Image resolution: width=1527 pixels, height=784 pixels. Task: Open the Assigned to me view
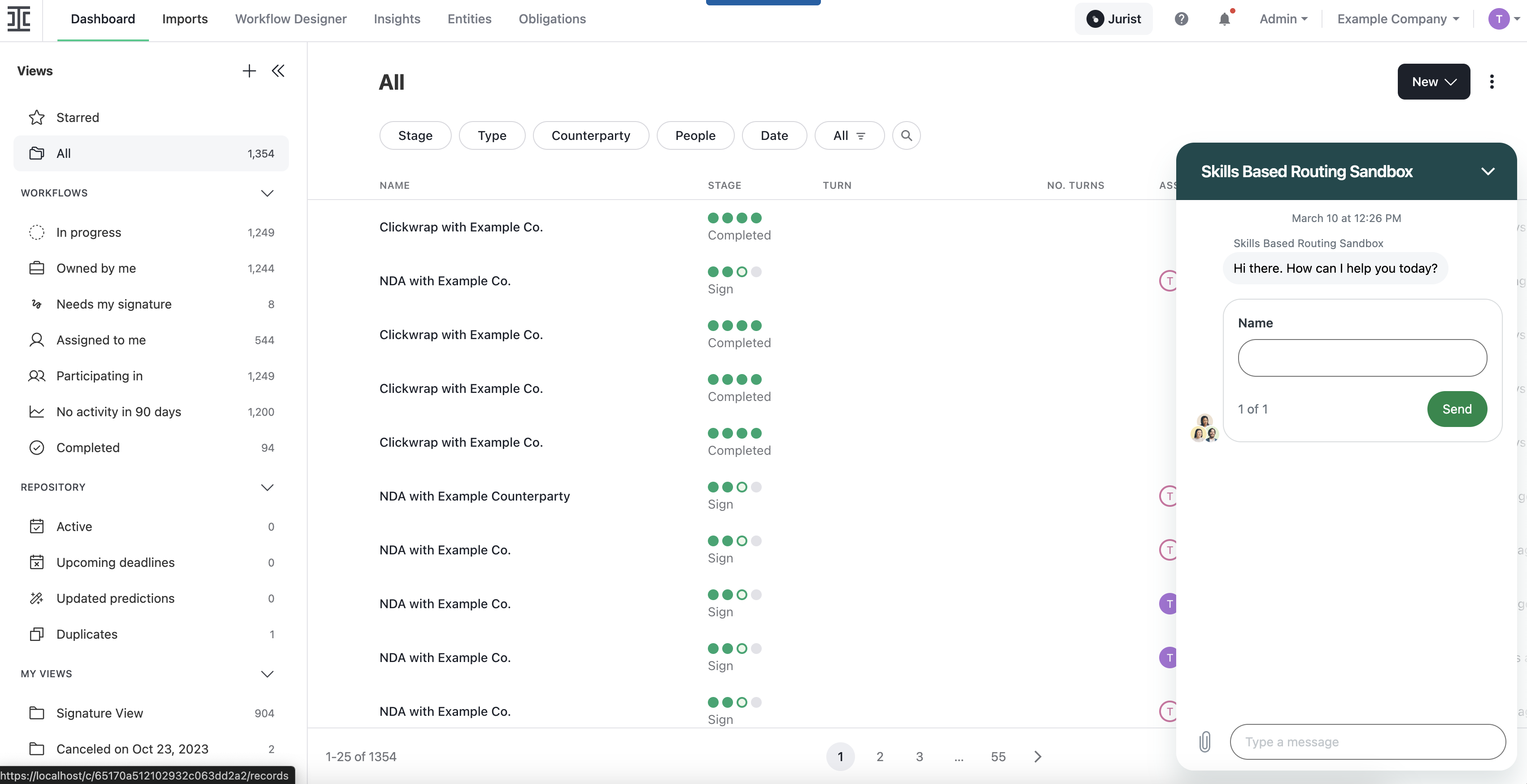[x=151, y=340]
